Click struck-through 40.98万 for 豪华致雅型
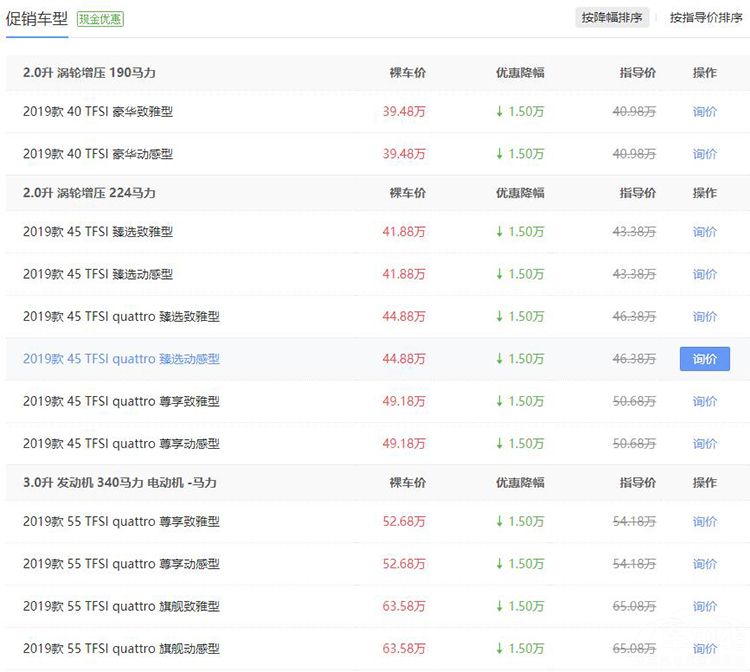This screenshot has height=672, width=750. pyautogui.click(x=634, y=111)
